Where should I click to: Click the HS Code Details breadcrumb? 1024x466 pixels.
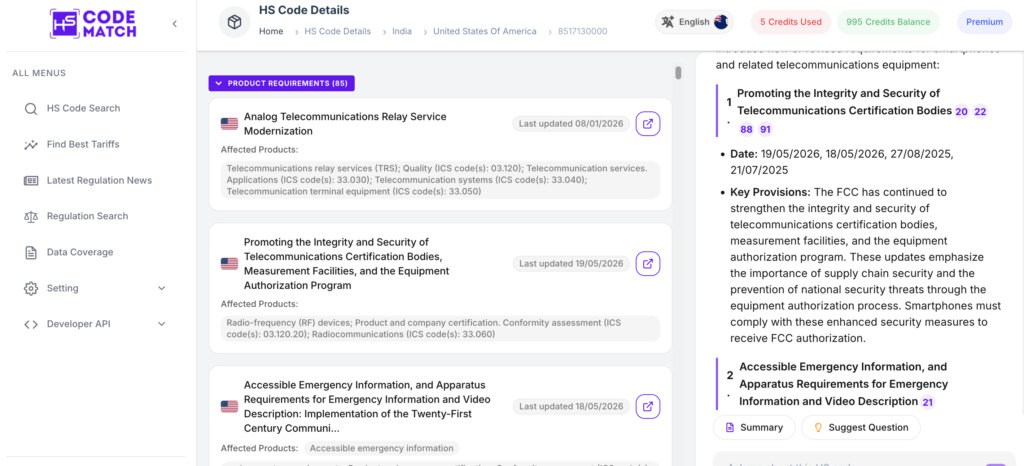point(338,31)
